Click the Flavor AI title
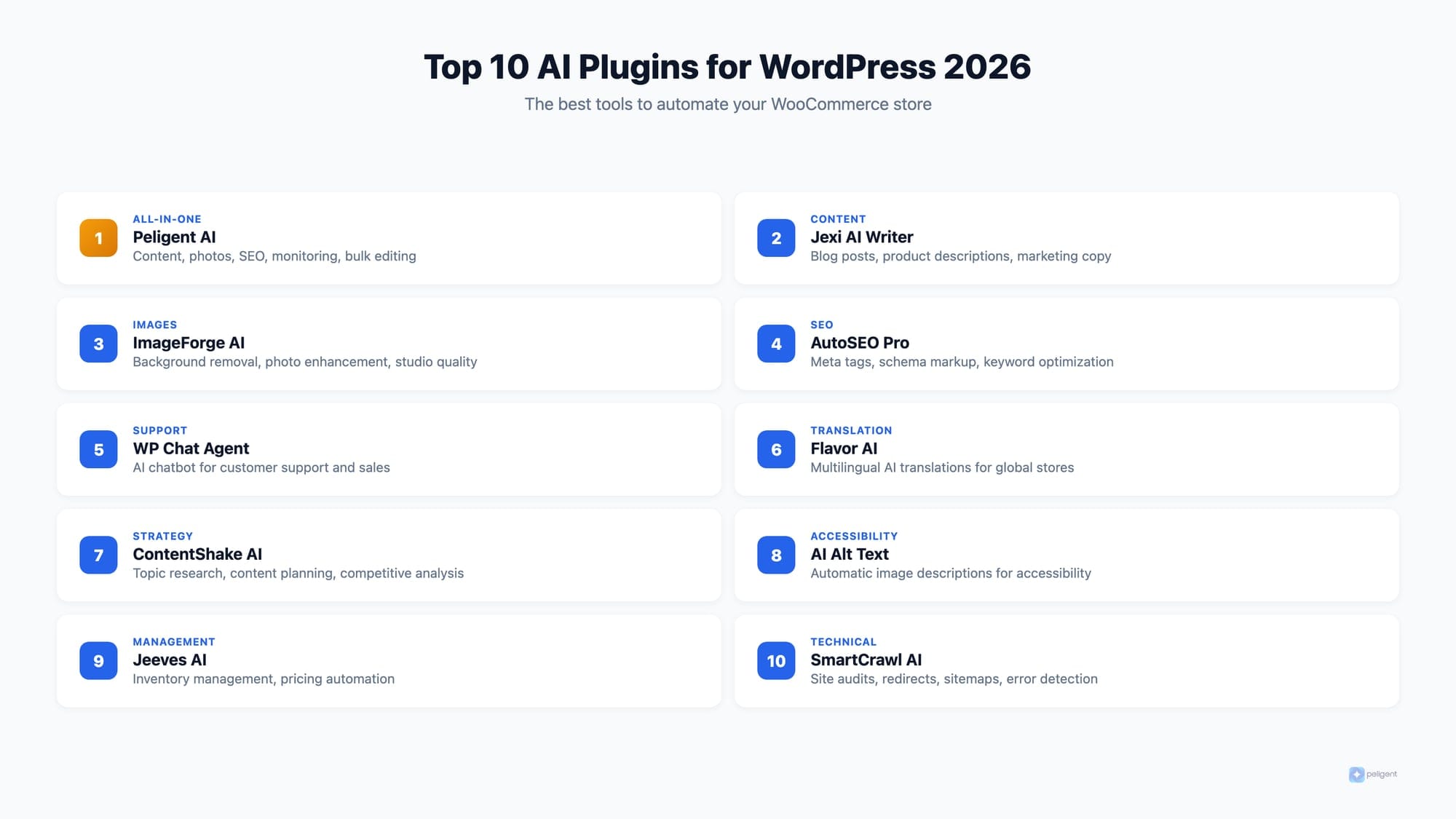Image resolution: width=1456 pixels, height=819 pixels. (844, 448)
